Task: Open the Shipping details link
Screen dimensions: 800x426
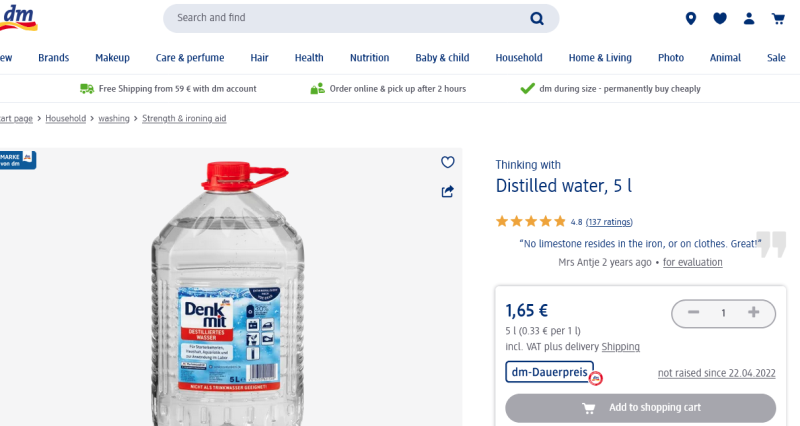Action: point(620,347)
